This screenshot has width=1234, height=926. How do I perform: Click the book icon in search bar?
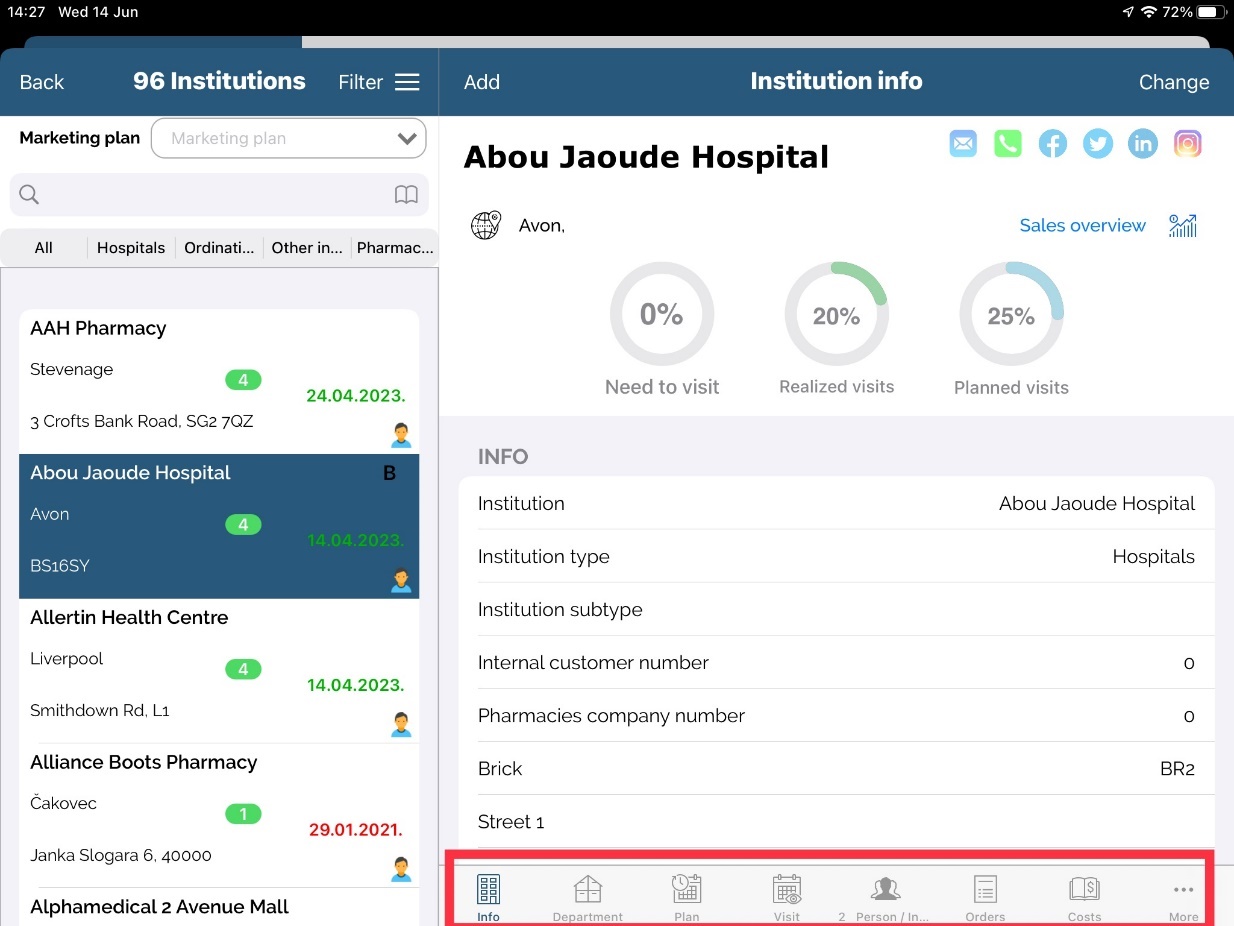(405, 195)
